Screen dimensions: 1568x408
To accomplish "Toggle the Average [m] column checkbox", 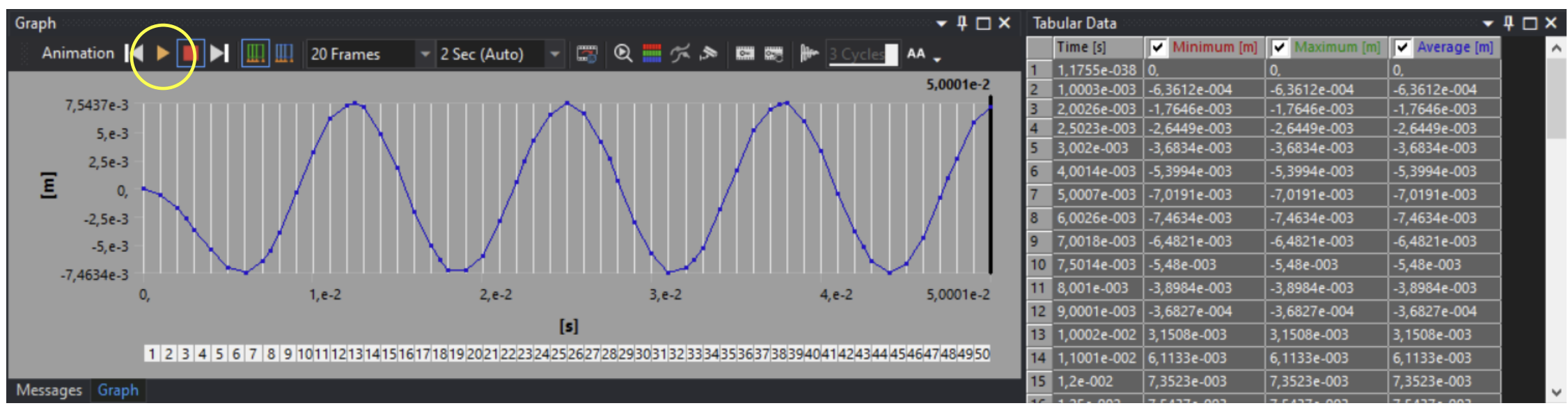I will (1402, 47).
